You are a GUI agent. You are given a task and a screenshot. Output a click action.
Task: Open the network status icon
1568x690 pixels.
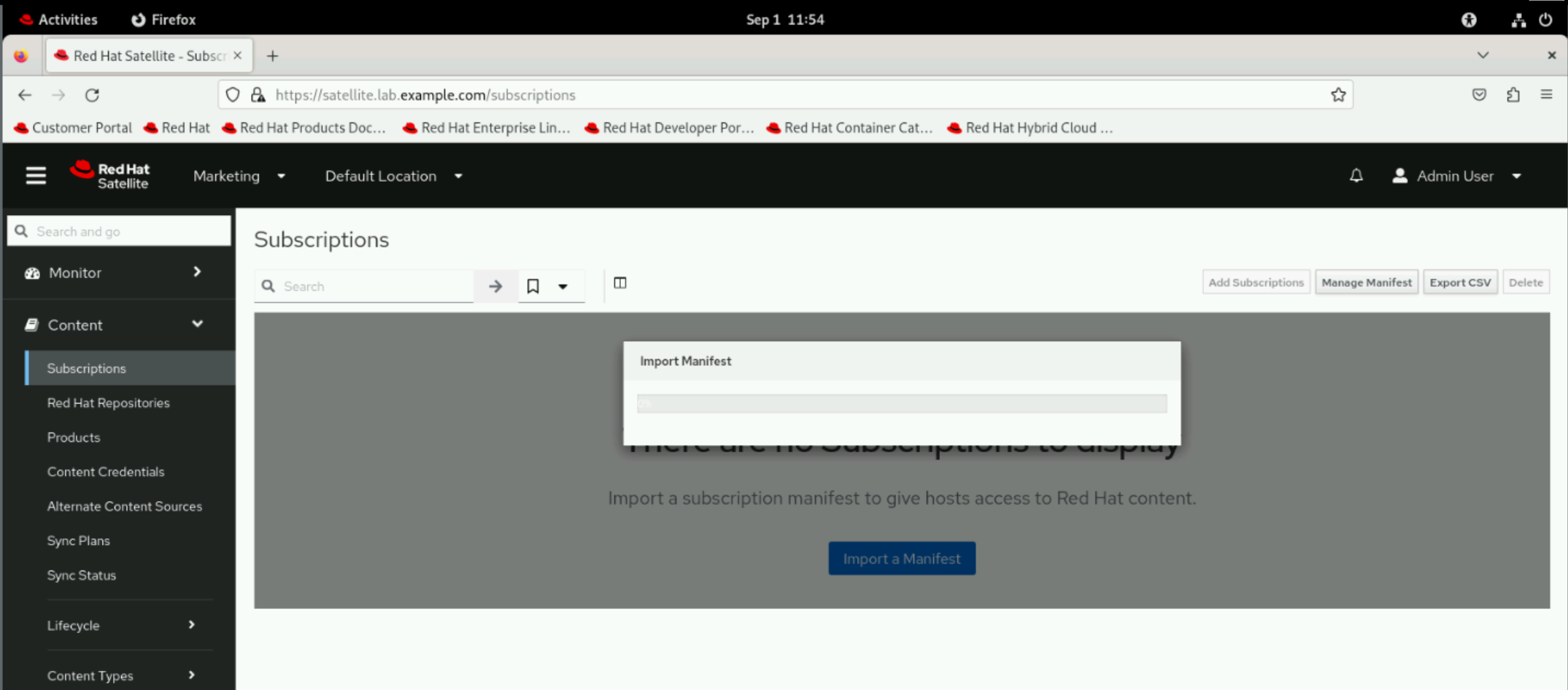(1518, 20)
